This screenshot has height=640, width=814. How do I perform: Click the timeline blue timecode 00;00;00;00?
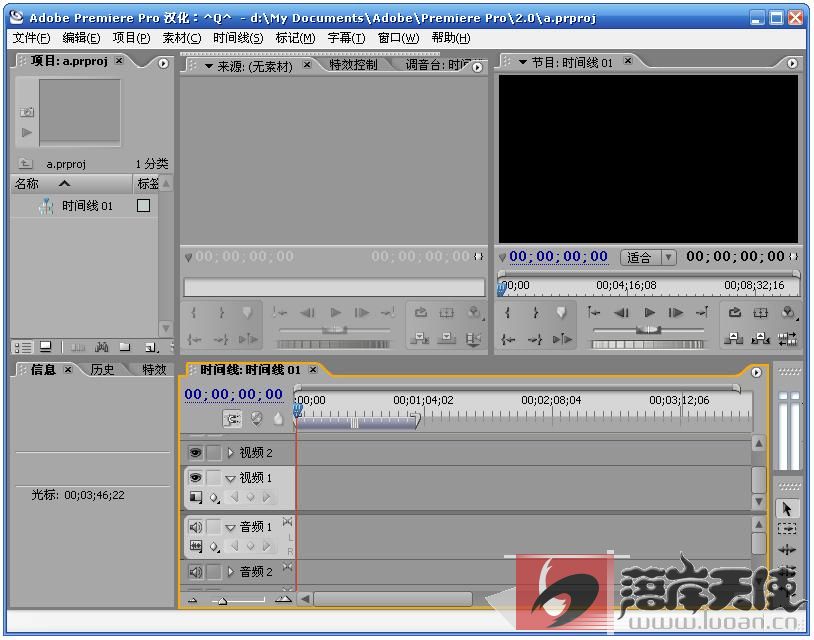pos(234,394)
